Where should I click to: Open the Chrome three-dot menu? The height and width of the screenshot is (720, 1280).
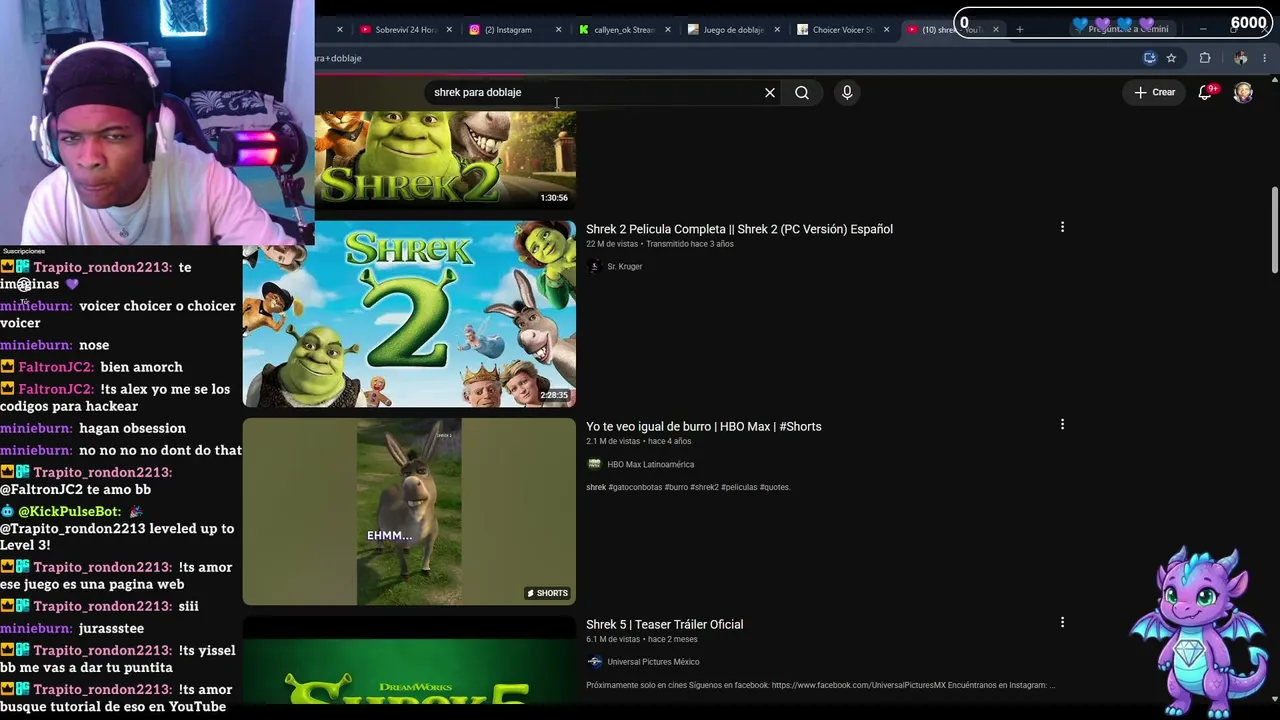coord(1264,58)
